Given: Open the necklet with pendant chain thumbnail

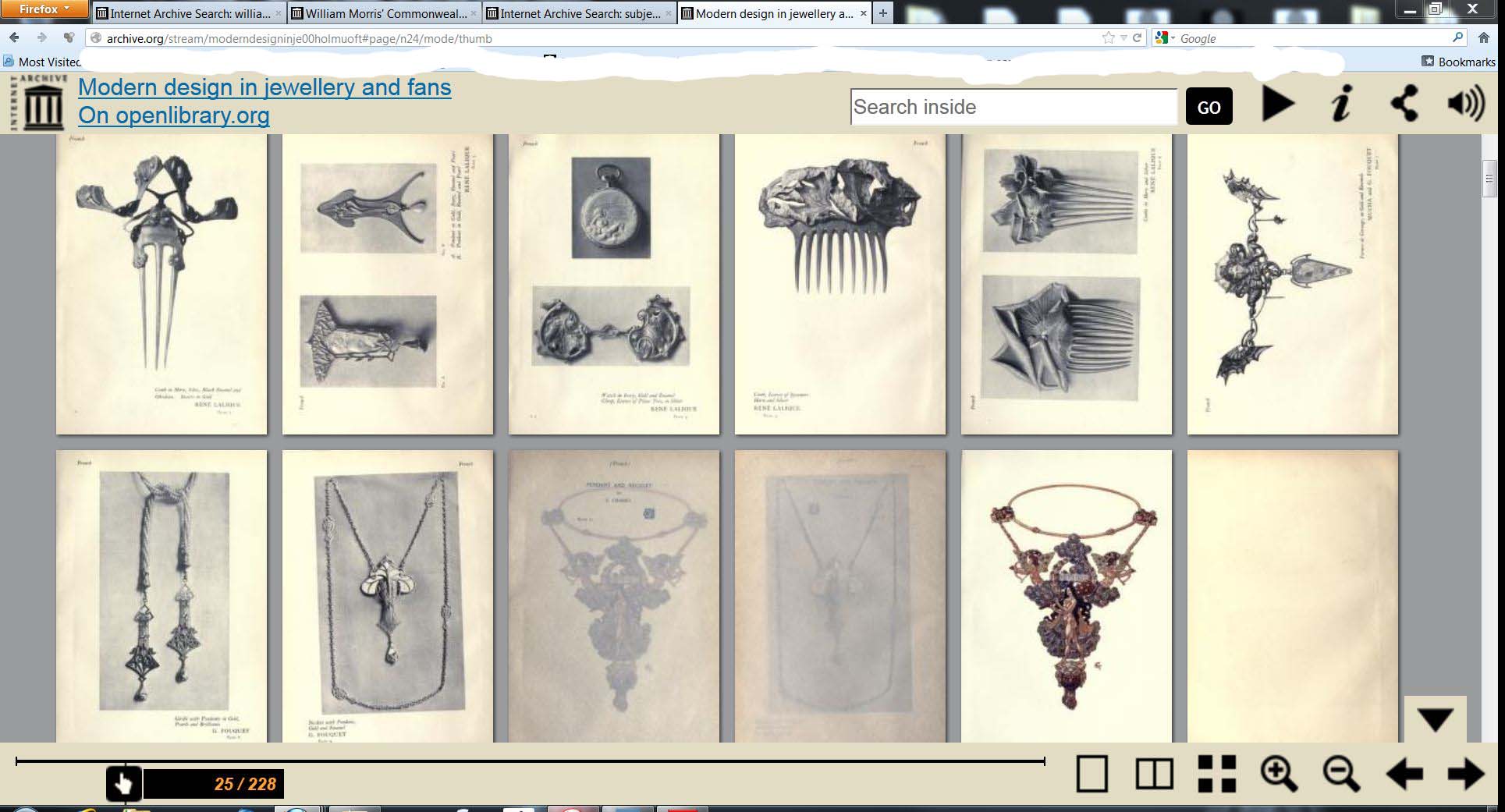Looking at the screenshot, I should (388, 596).
